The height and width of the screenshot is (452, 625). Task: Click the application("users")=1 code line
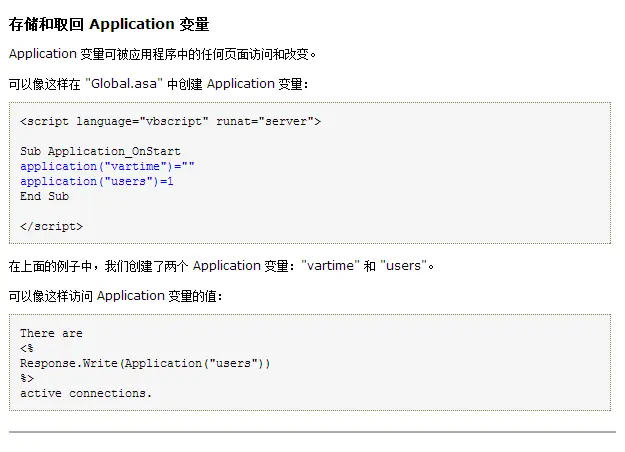coord(97,181)
